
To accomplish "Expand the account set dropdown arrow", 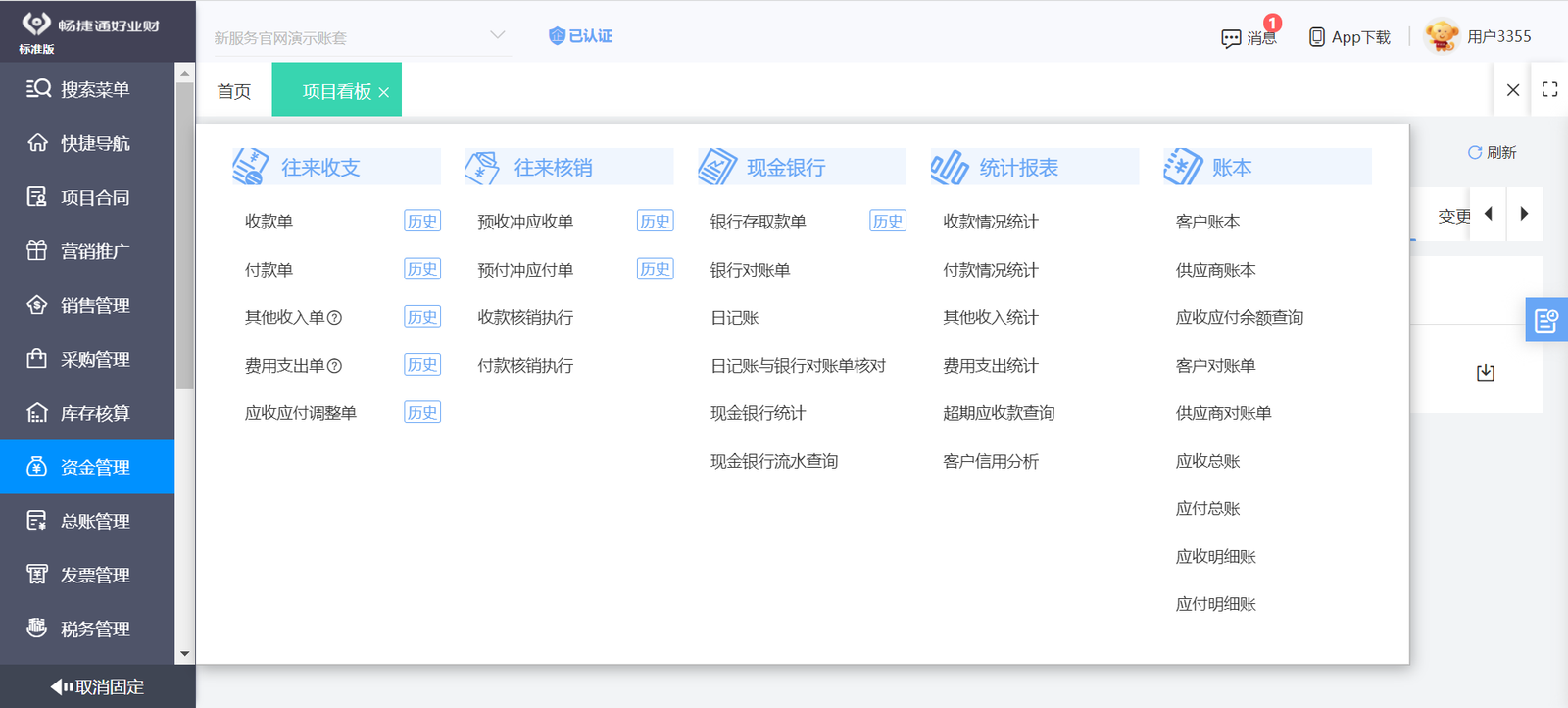I will [x=498, y=35].
